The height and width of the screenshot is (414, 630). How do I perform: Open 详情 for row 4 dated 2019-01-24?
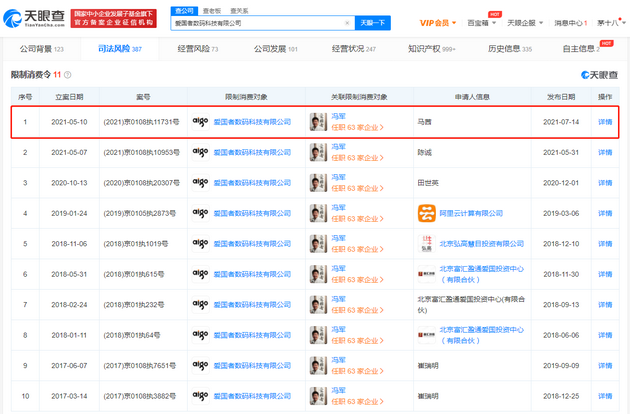tap(605, 213)
